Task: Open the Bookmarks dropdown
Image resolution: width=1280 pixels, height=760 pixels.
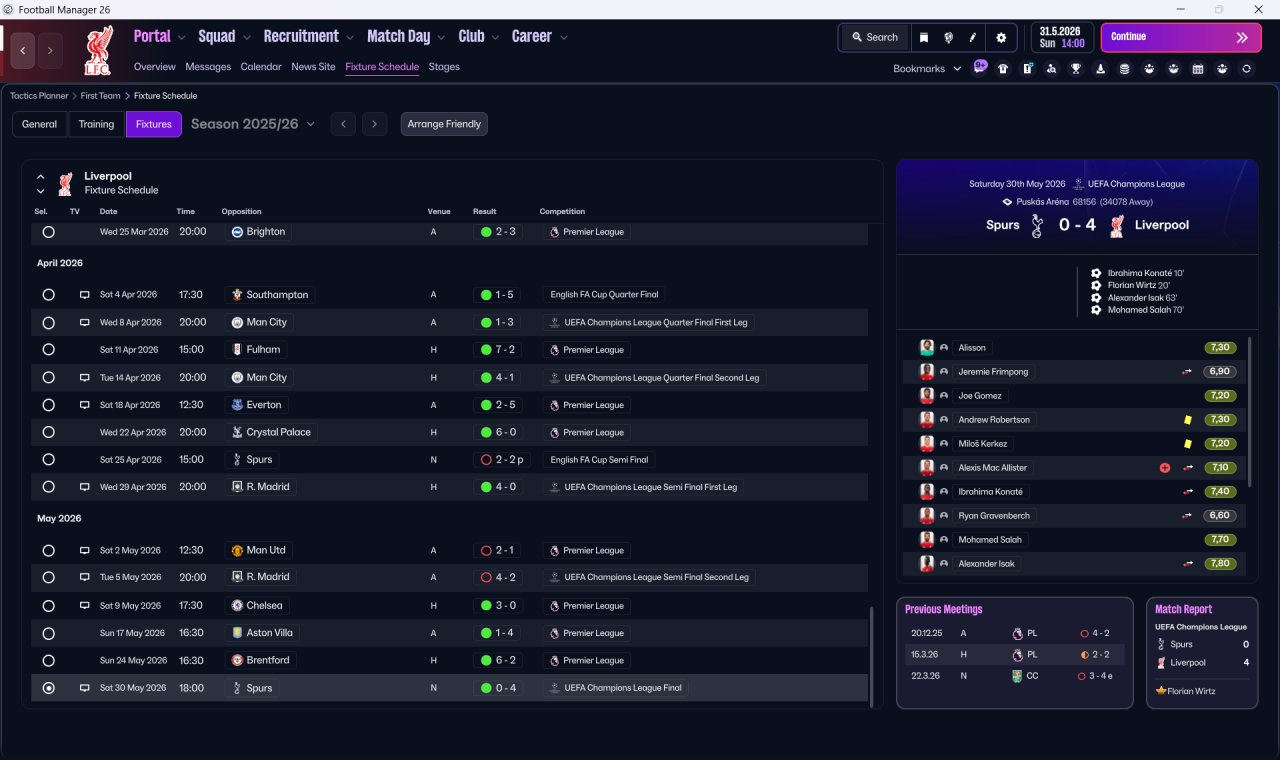Action: [x=927, y=69]
